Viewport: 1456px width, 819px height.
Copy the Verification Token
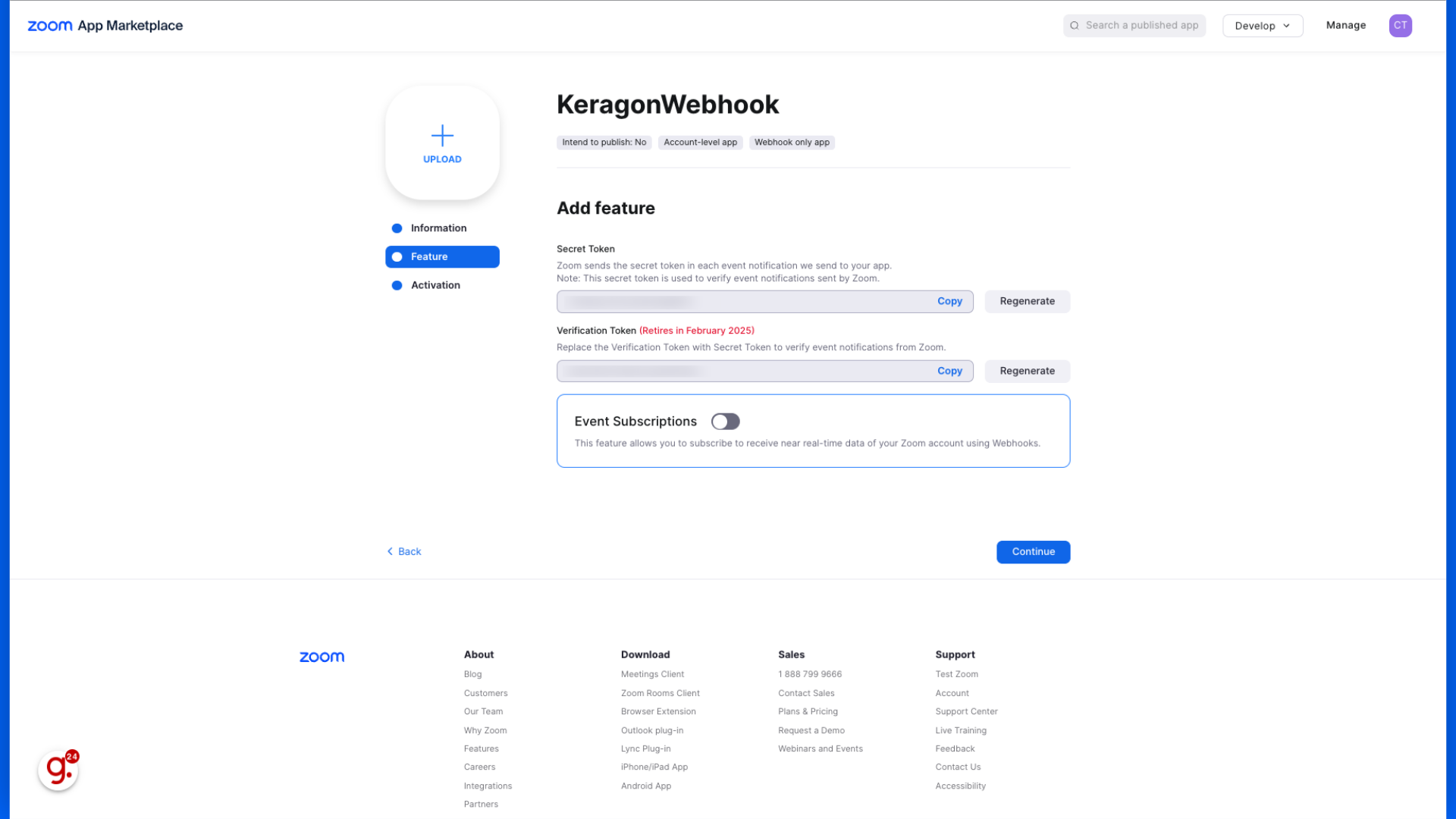tap(949, 372)
